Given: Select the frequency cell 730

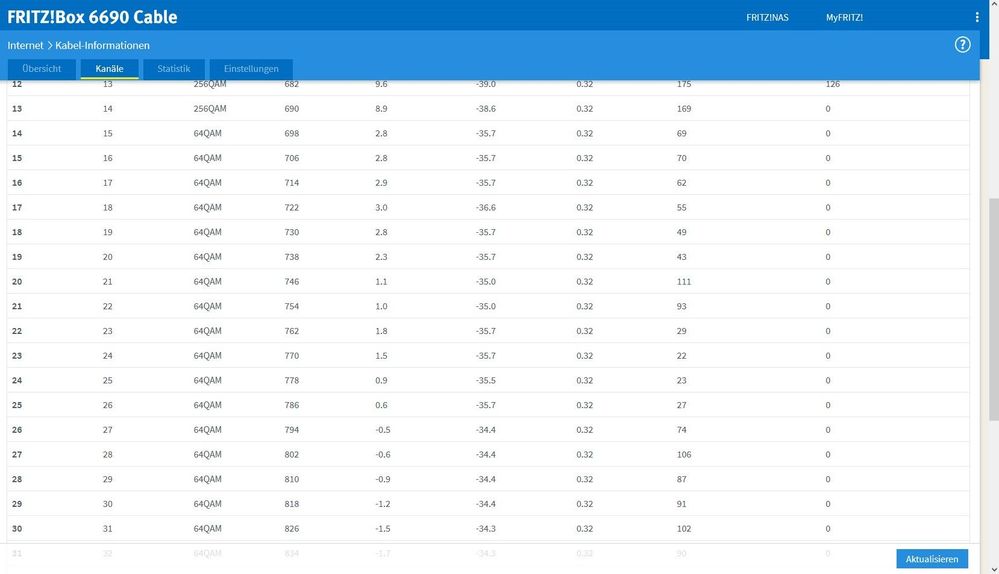Looking at the screenshot, I should (x=292, y=233).
